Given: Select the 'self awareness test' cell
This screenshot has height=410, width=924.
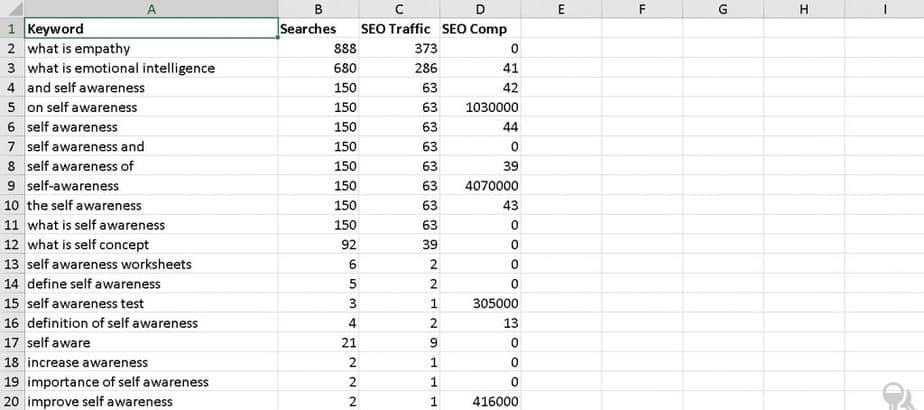Looking at the screenshot, I should (x=151, y=303).
